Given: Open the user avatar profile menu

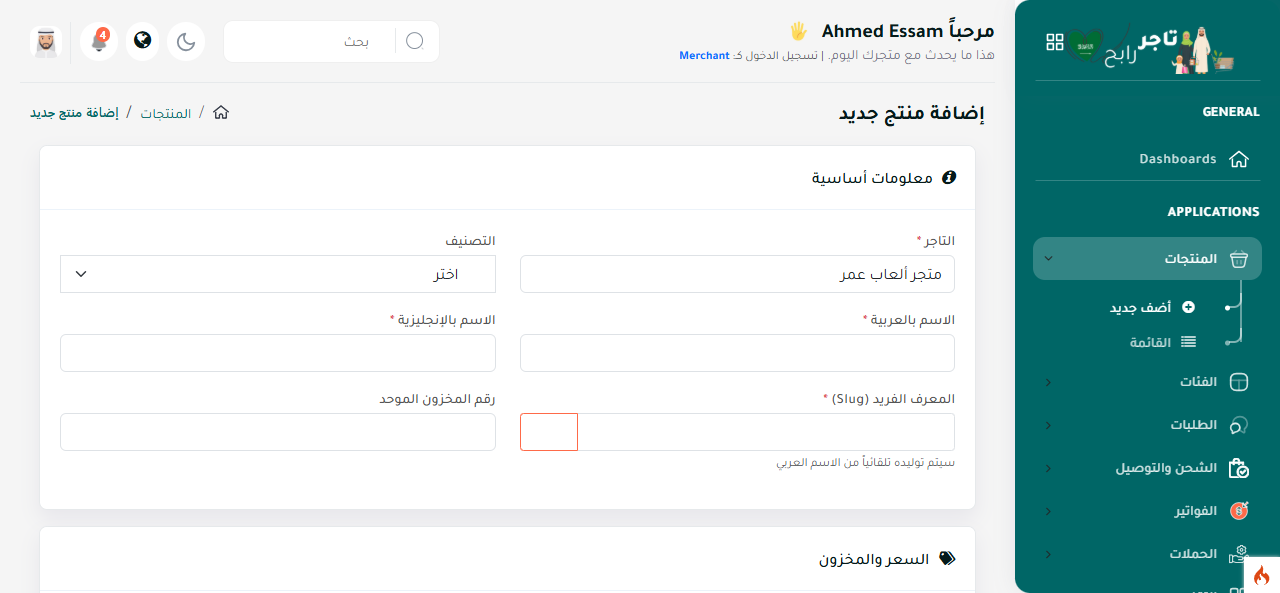Looking at the screenshot, I should point(45,42).
